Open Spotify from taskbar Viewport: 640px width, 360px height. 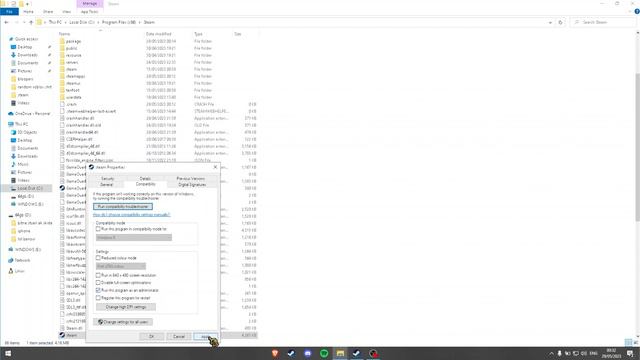pos(324,353)
